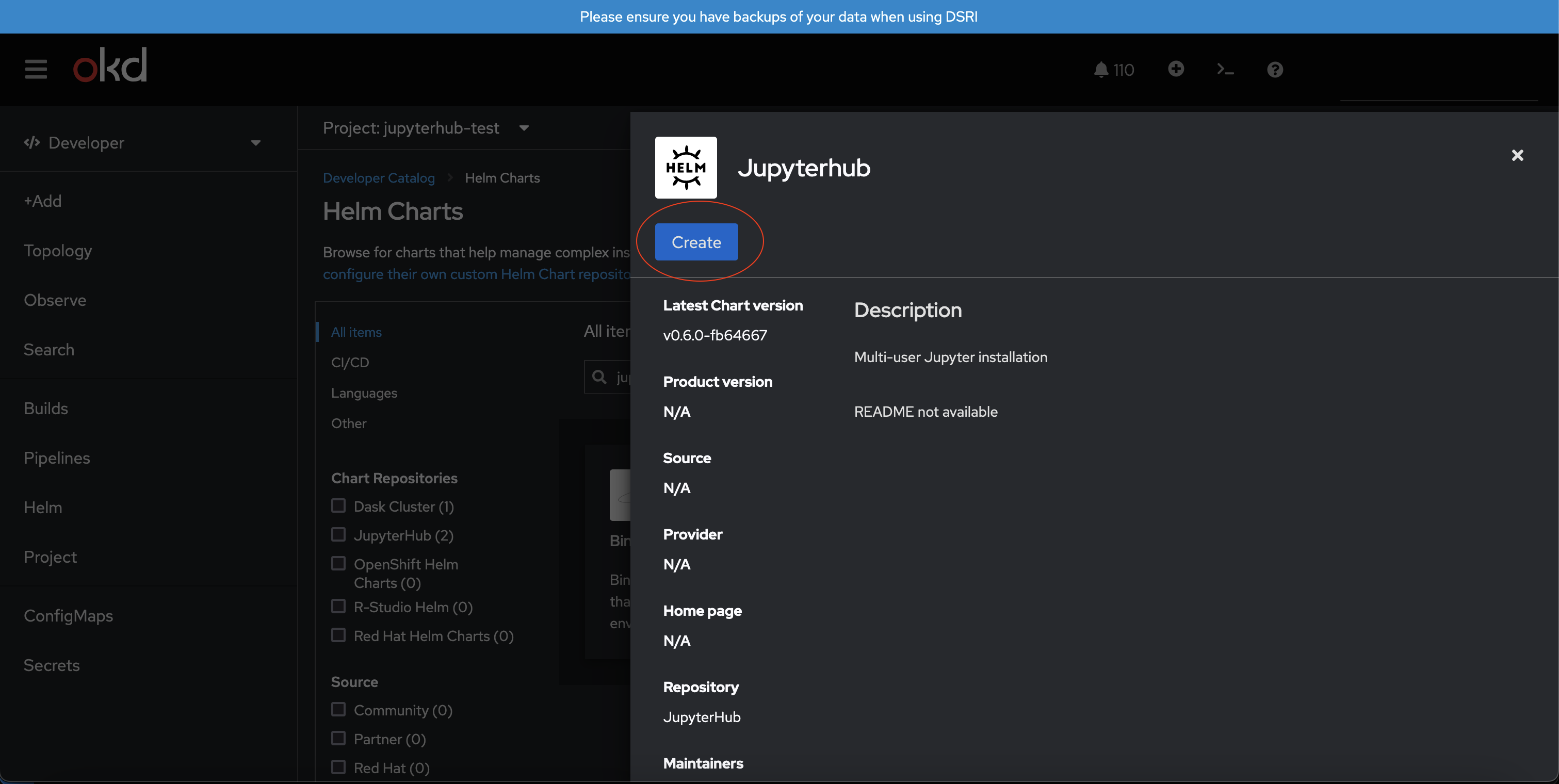Select the Other category
1559x784 pixels.
click(x=349, y=423)
